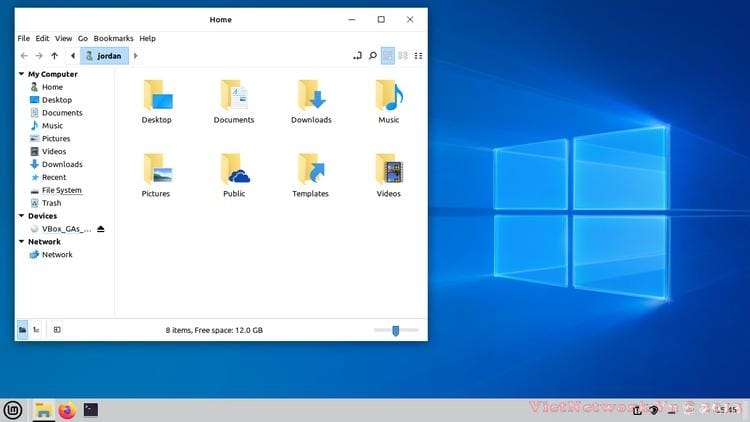Eject the VBox_GAs device

(100, 229)
